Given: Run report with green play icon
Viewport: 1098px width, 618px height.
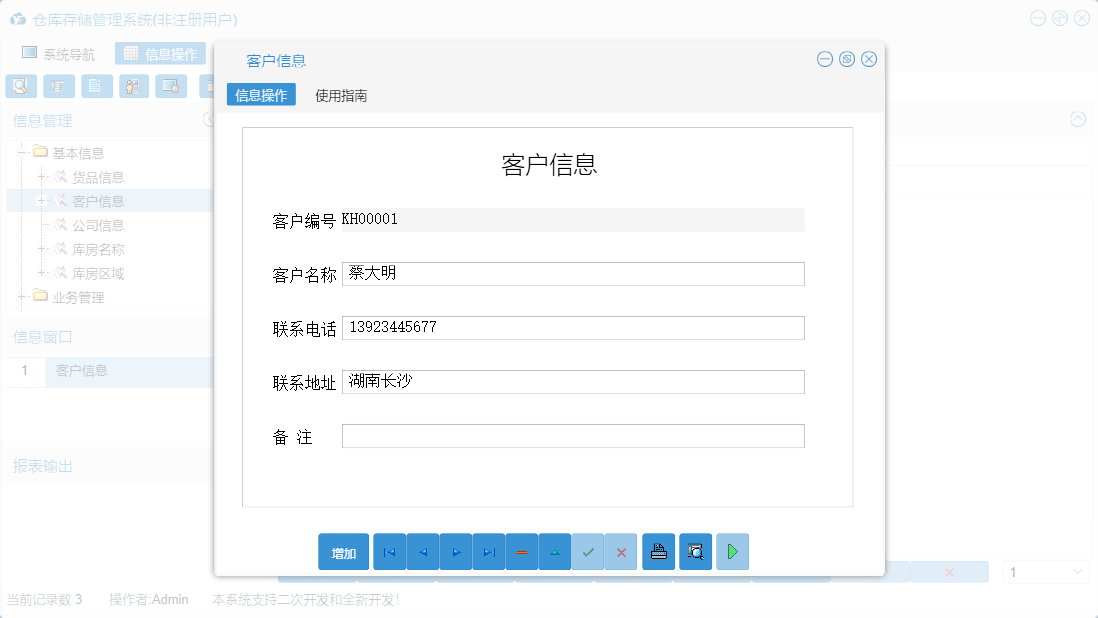Looking at the screenshot, I should point(732,551).
